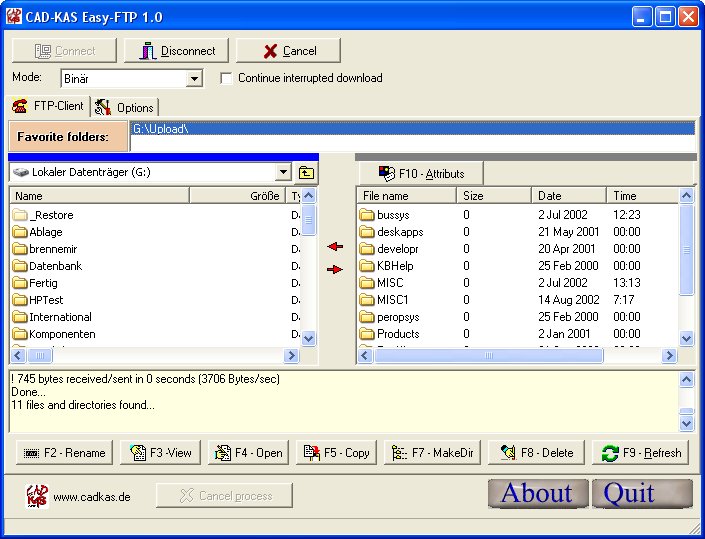Click F8 Delete button

point(536,453)
